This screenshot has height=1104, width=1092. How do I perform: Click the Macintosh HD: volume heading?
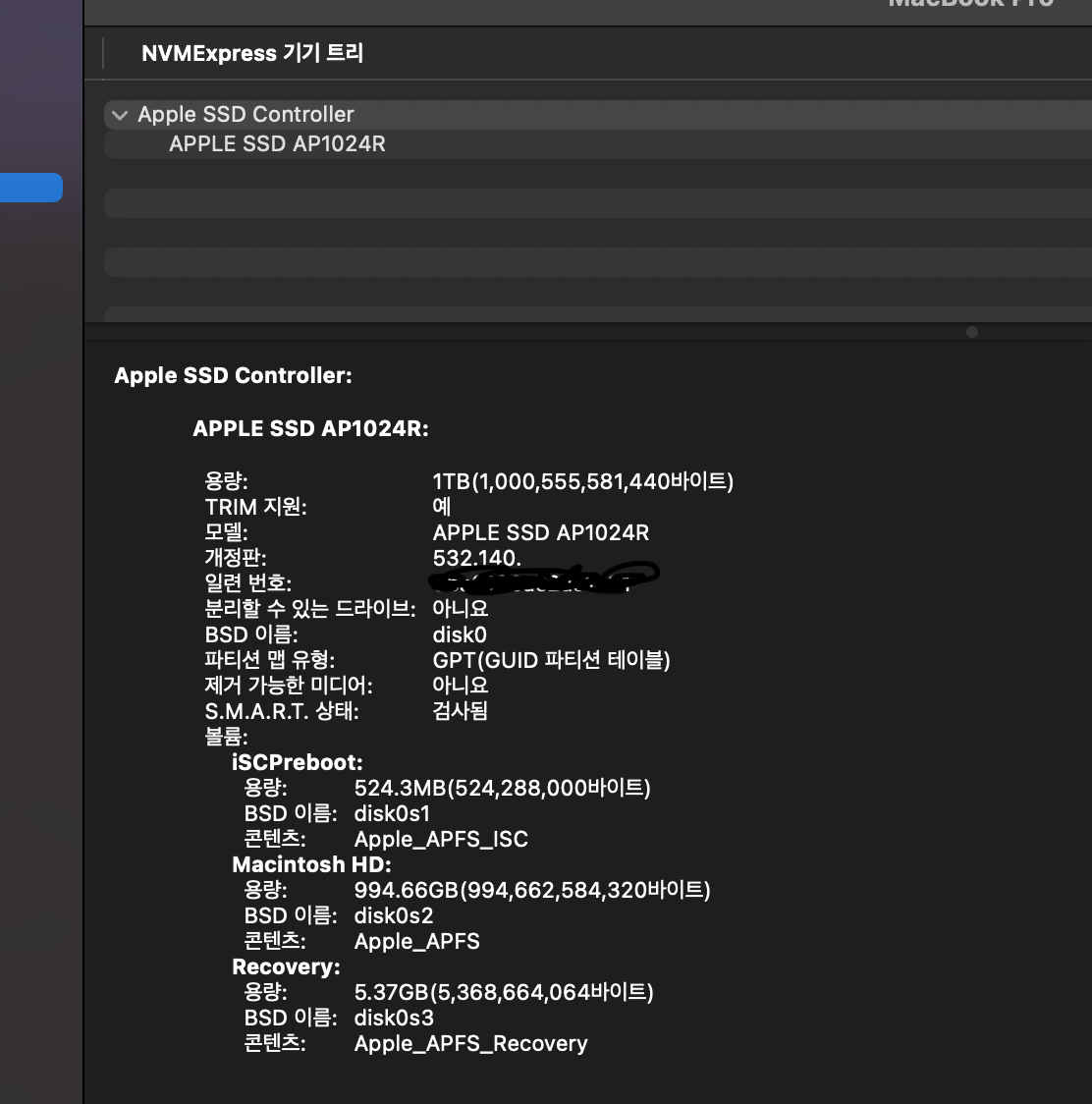pos(311,864)
